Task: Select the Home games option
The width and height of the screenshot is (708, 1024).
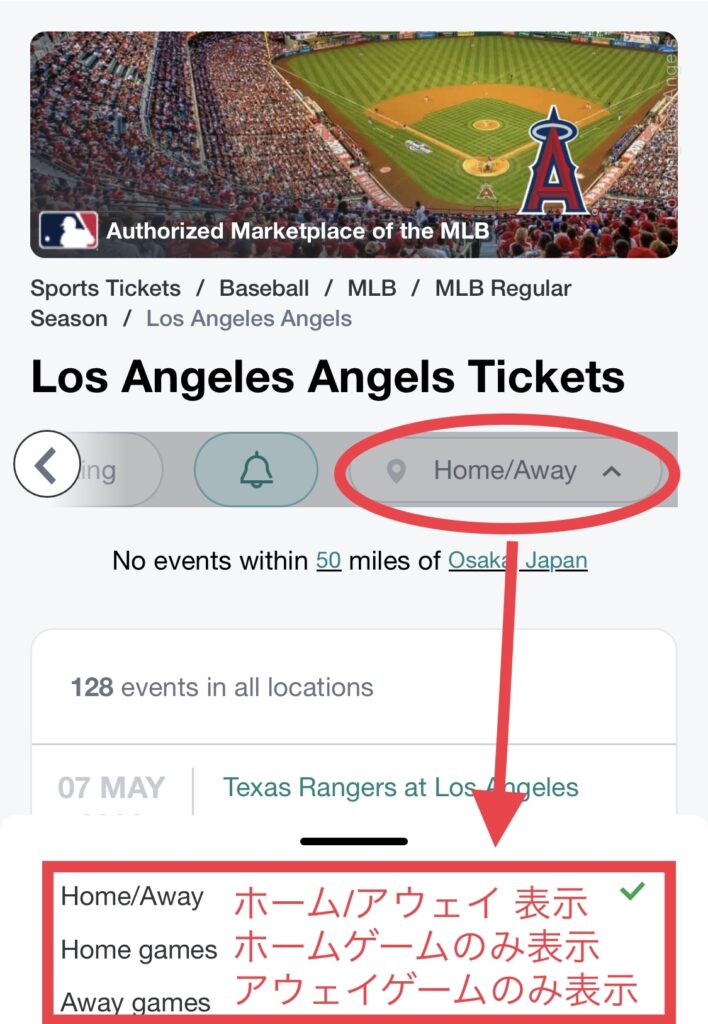Action: coord(139,949)
